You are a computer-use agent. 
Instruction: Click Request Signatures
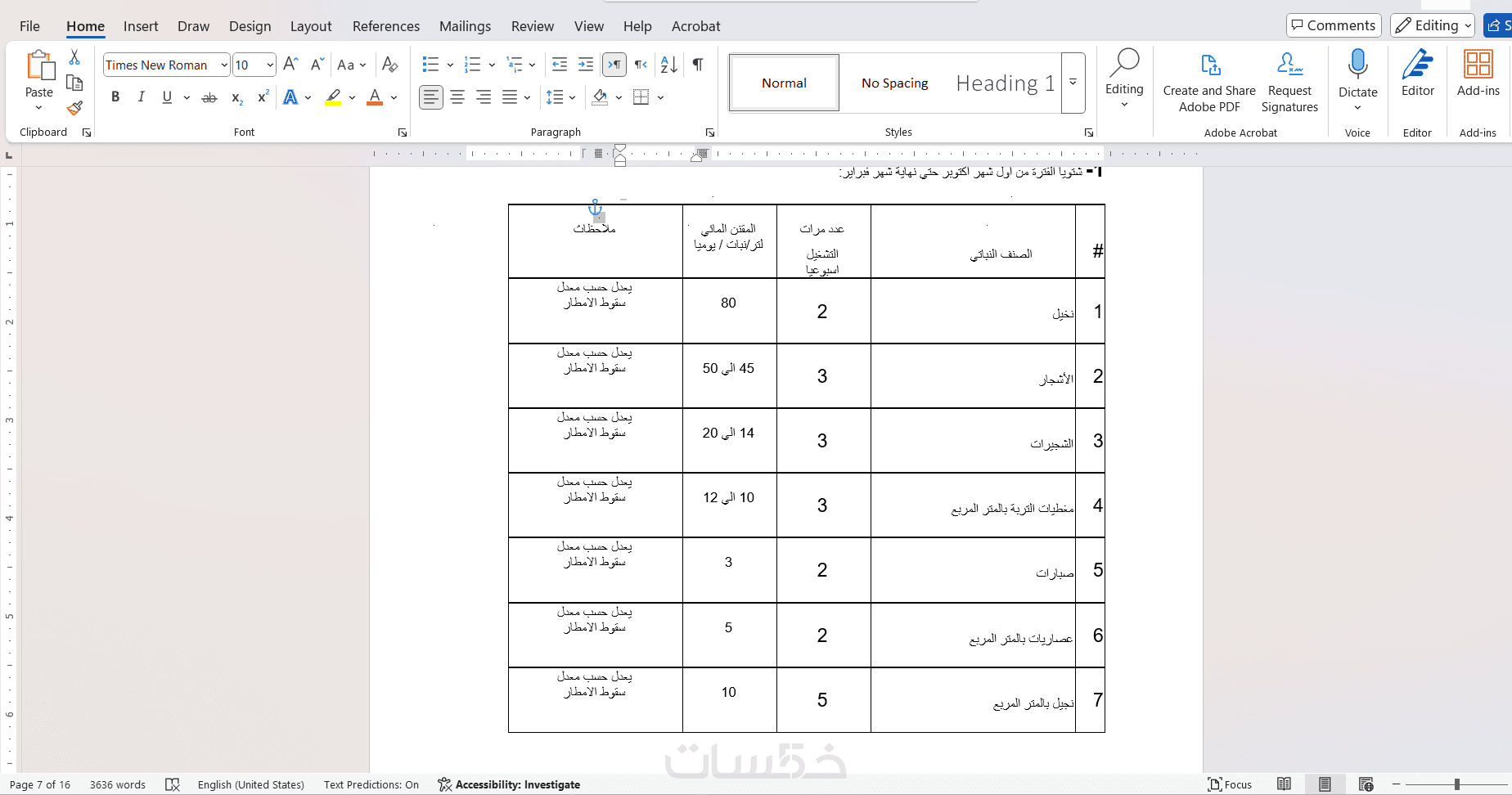click(1289, 81)
